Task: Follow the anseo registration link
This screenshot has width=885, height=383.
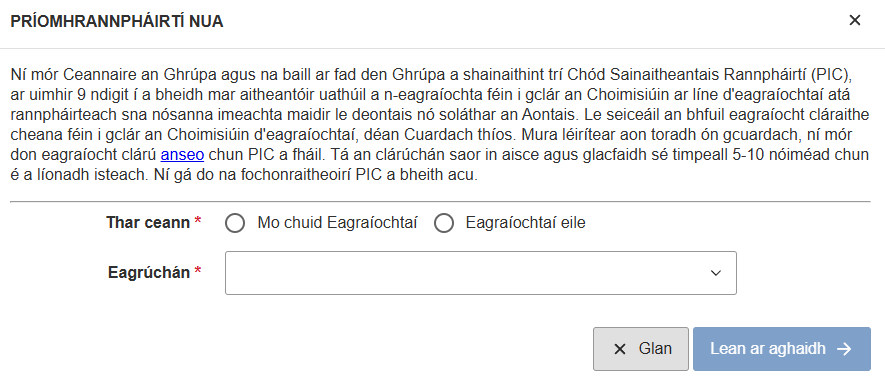Action: point(182,155)
